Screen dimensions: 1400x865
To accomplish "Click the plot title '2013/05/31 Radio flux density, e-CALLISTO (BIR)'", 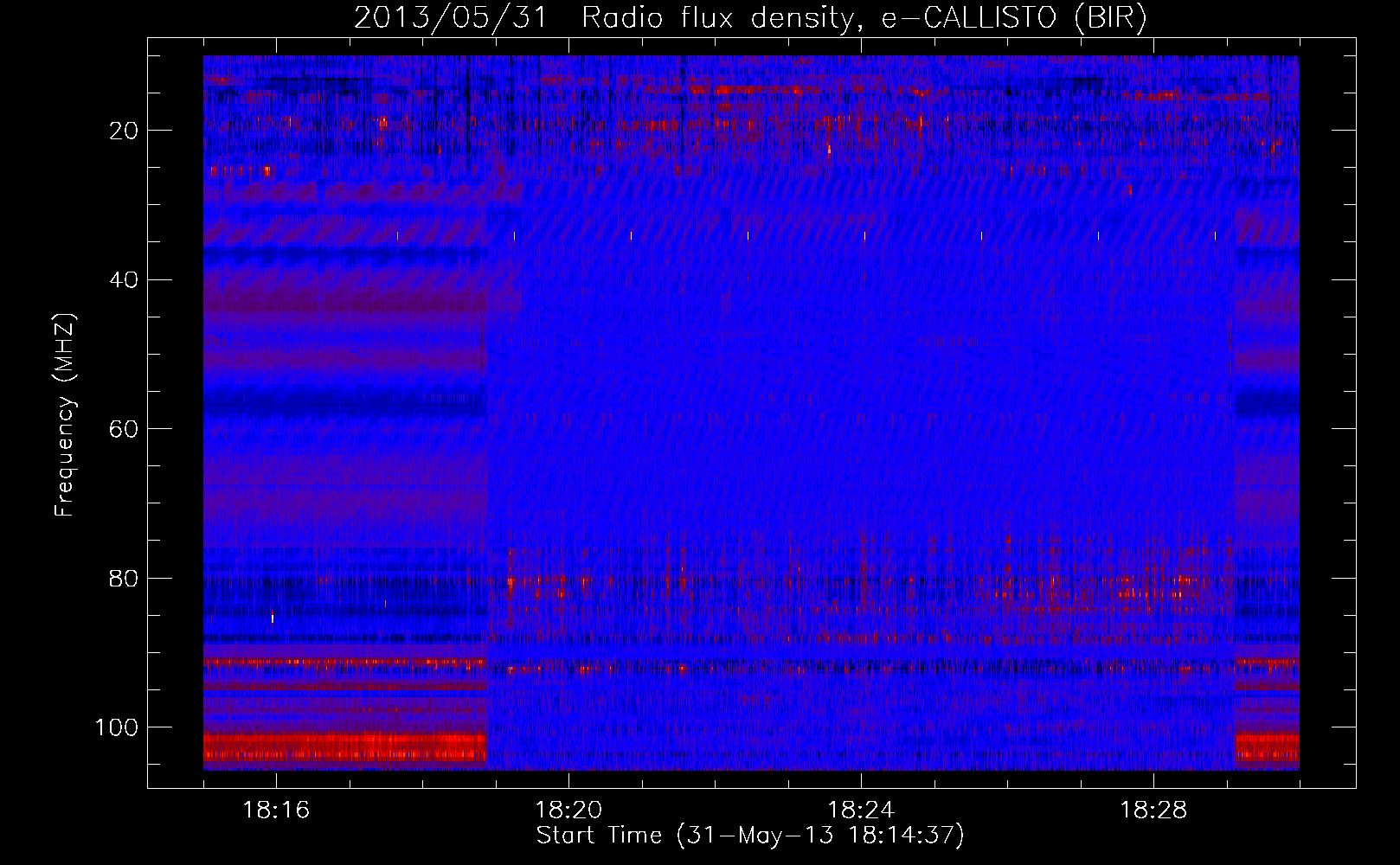I will click(x=750, y=18).
